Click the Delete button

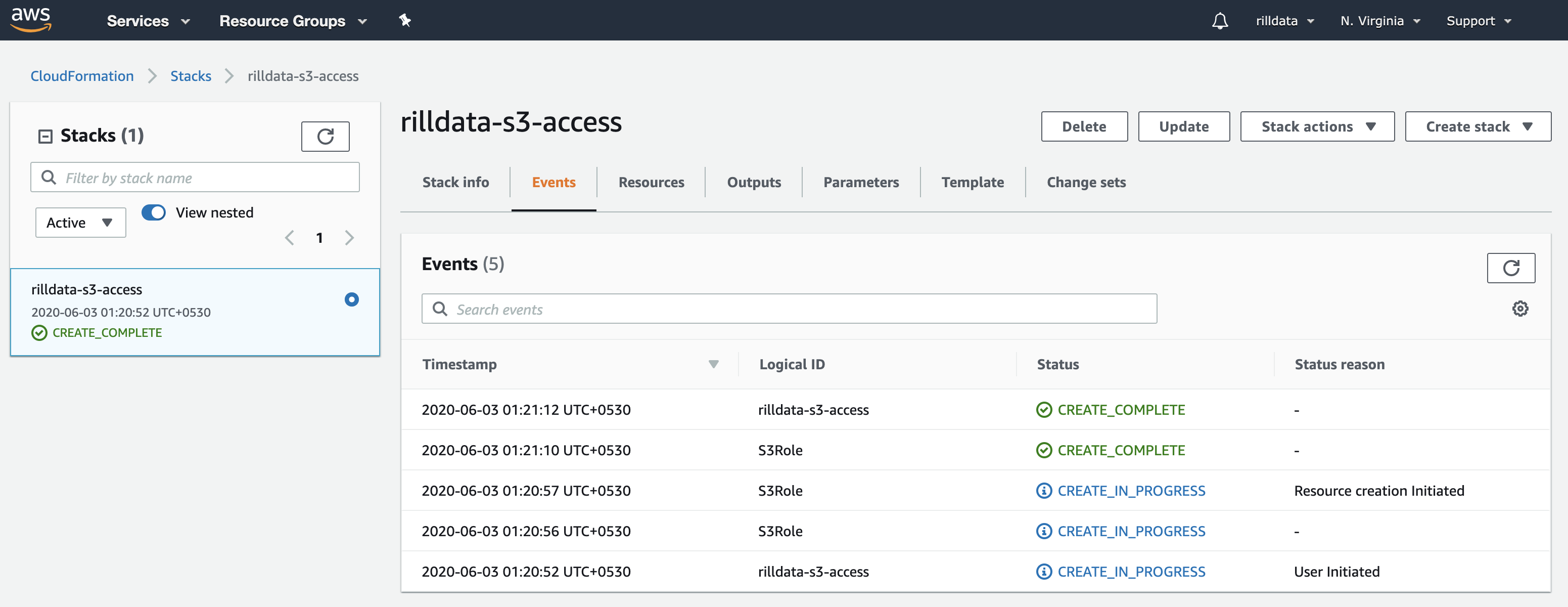(1084, 126)
